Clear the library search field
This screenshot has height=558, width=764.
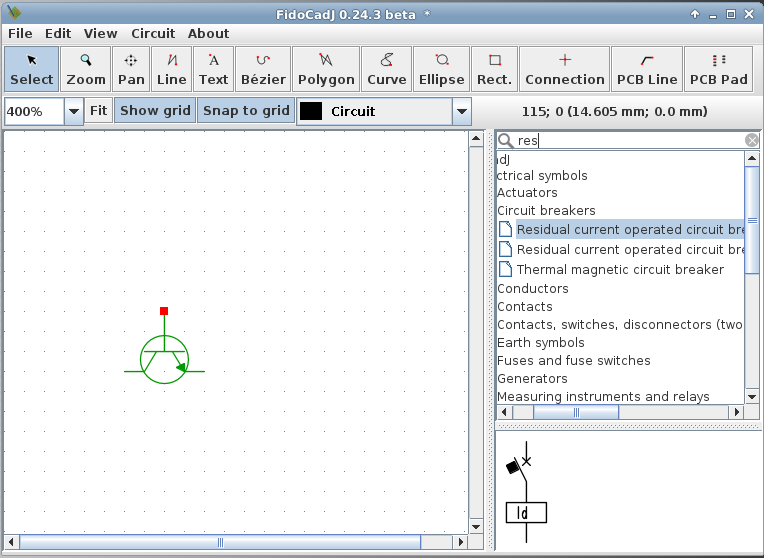(751, 141)
